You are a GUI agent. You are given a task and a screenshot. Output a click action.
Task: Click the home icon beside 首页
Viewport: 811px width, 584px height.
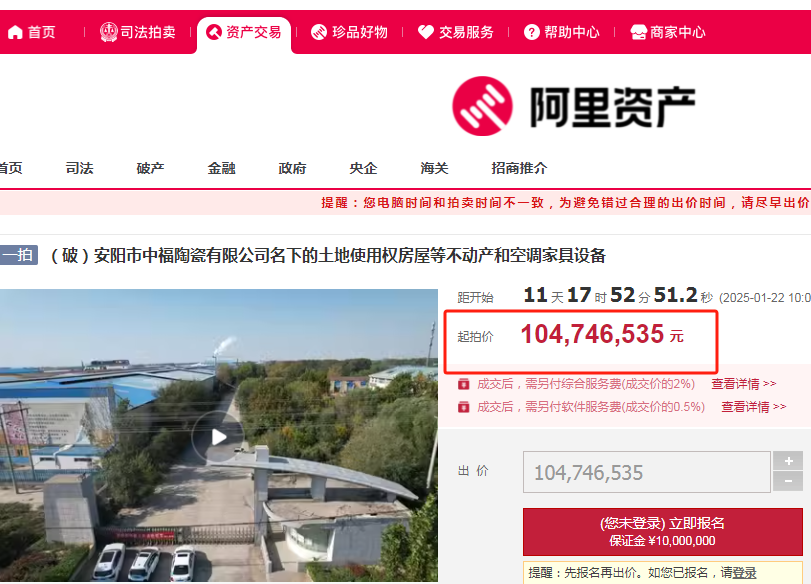click(15, 33)
